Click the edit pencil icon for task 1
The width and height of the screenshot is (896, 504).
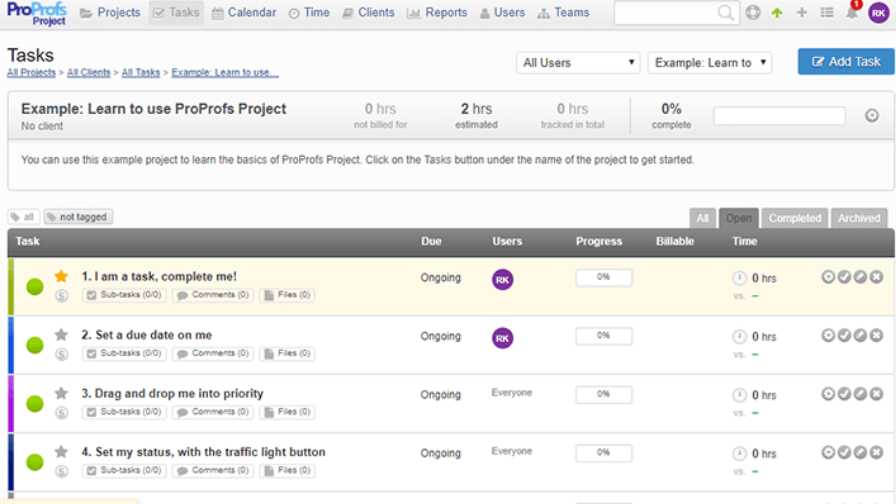(x=860, y=277)
